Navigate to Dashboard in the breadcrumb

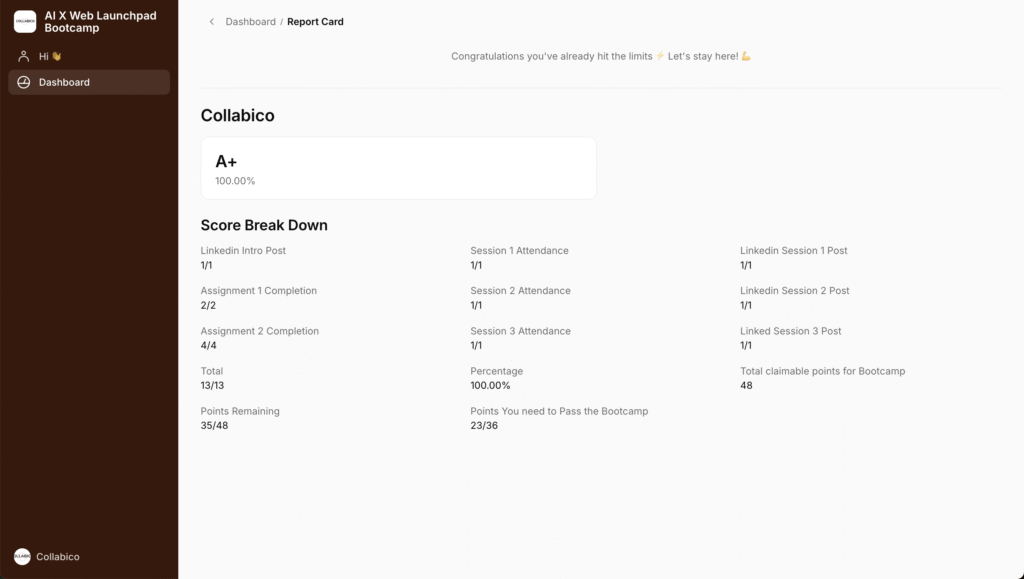(x=250, y=22)
